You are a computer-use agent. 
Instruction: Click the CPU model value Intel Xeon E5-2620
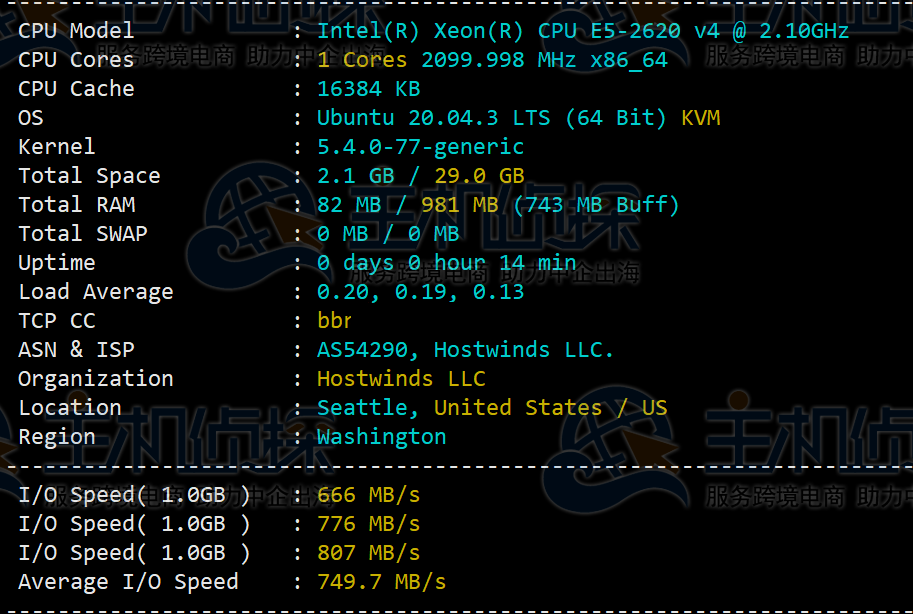pyautogui.click(x=582, y=31)
